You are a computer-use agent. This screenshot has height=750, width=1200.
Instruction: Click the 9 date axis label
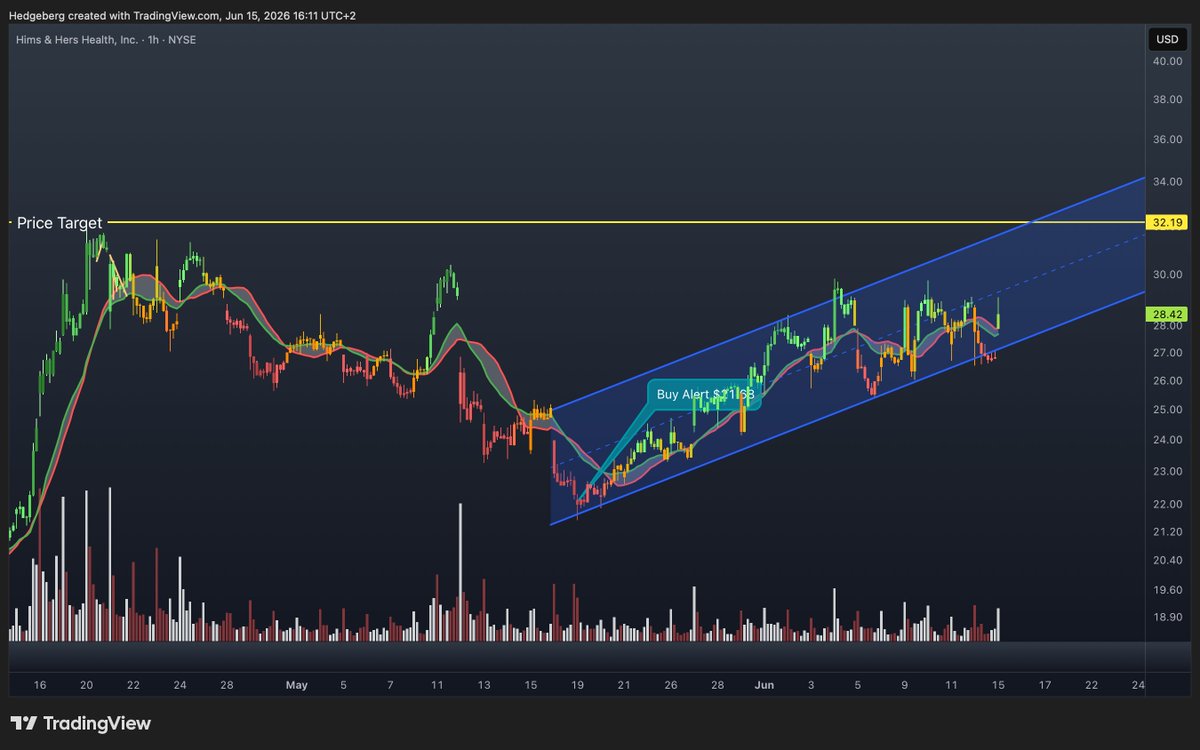(904, 685)
